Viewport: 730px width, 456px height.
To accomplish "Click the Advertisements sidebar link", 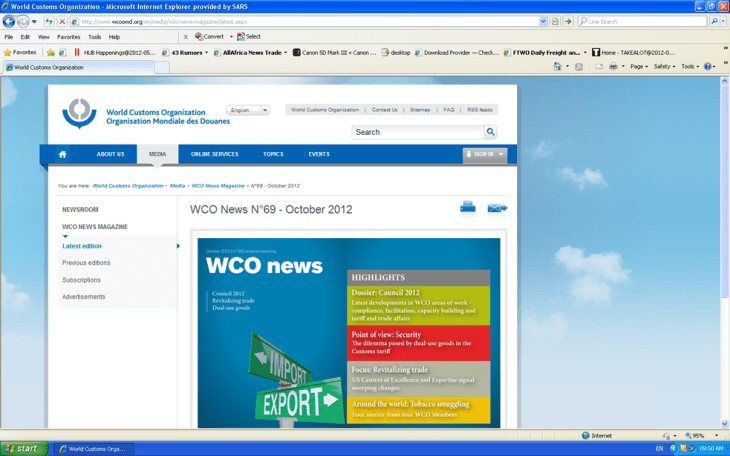I will point(84,297).
